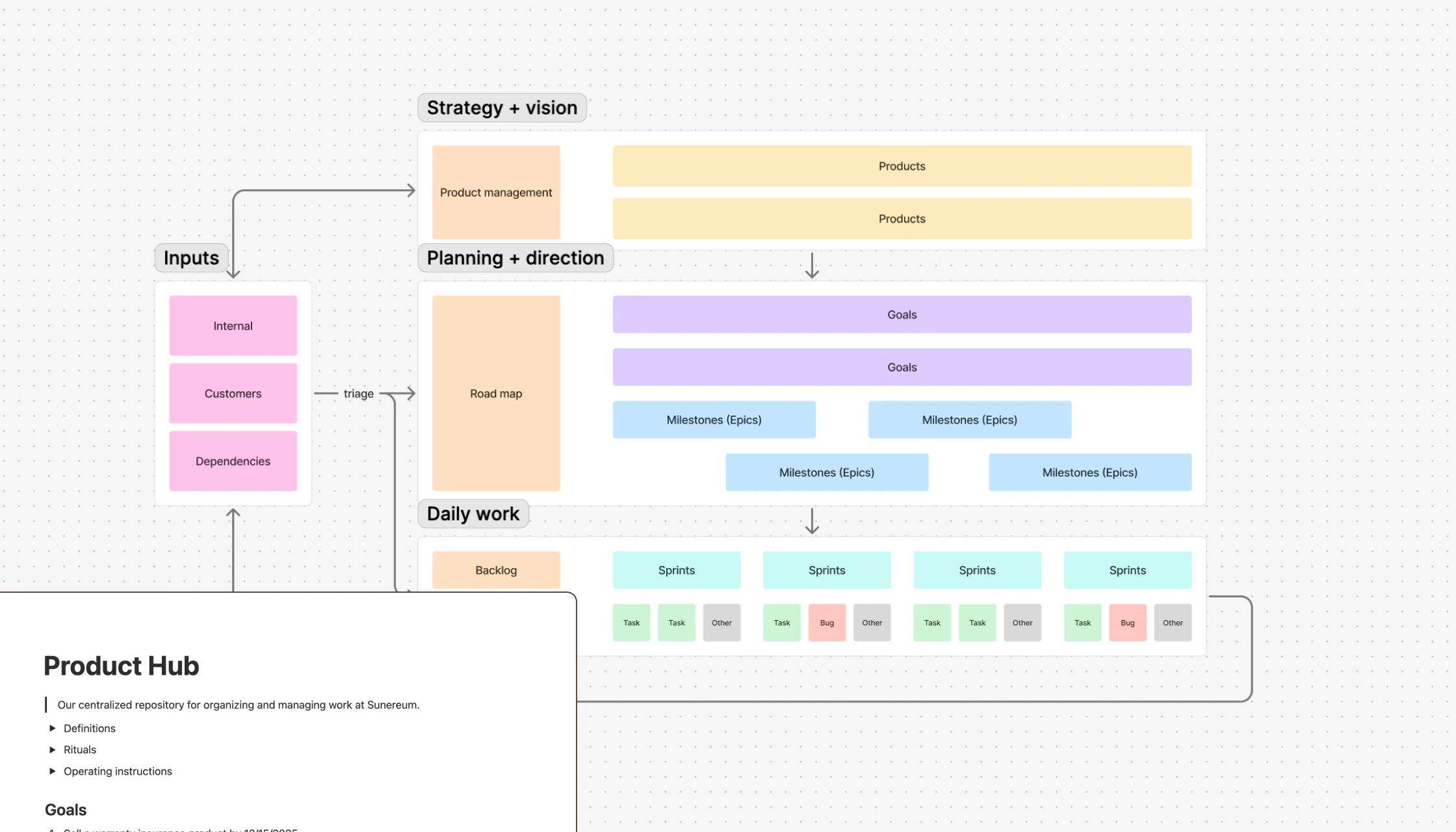1456x832 pixels.
Task: Select the Daily work section label
Action: click(473, 513)
